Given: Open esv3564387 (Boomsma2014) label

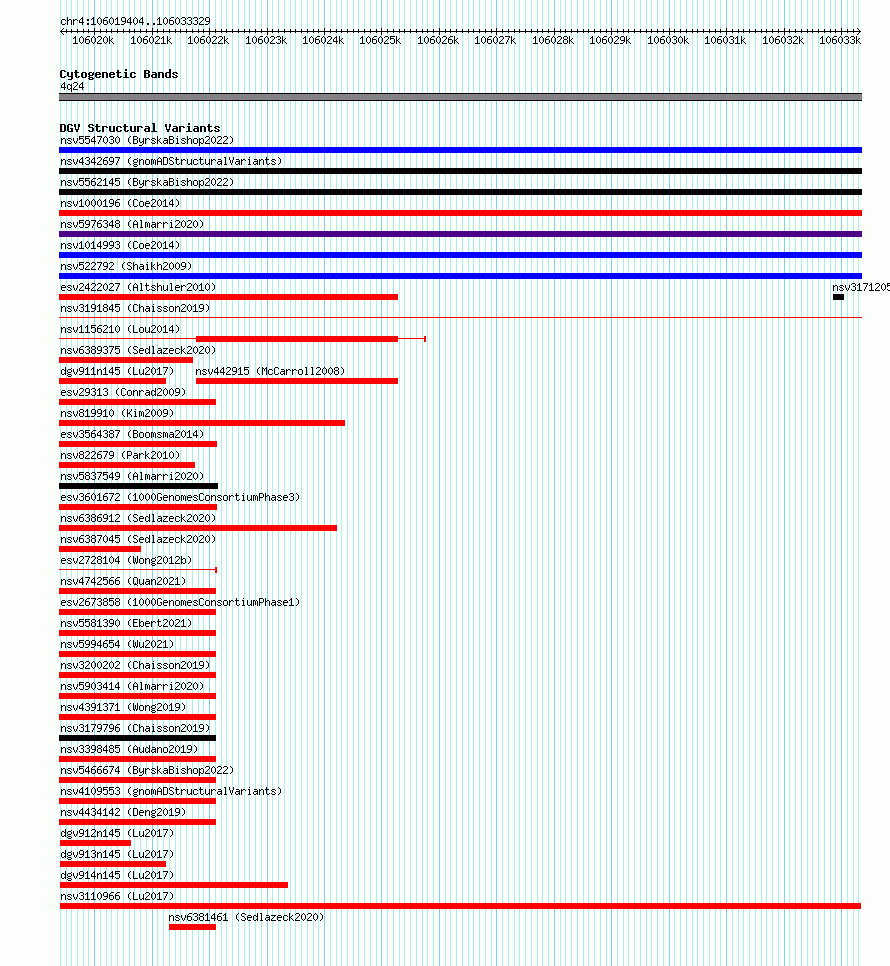Looking at the screenshot, I should (x=132, y=434).
